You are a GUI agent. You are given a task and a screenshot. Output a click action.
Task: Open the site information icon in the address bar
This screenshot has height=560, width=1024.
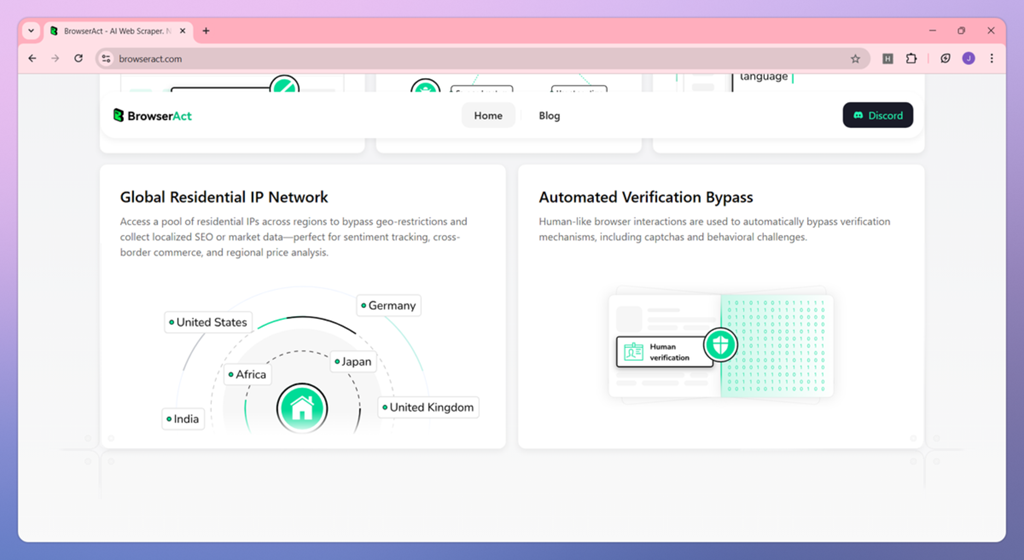106,59
